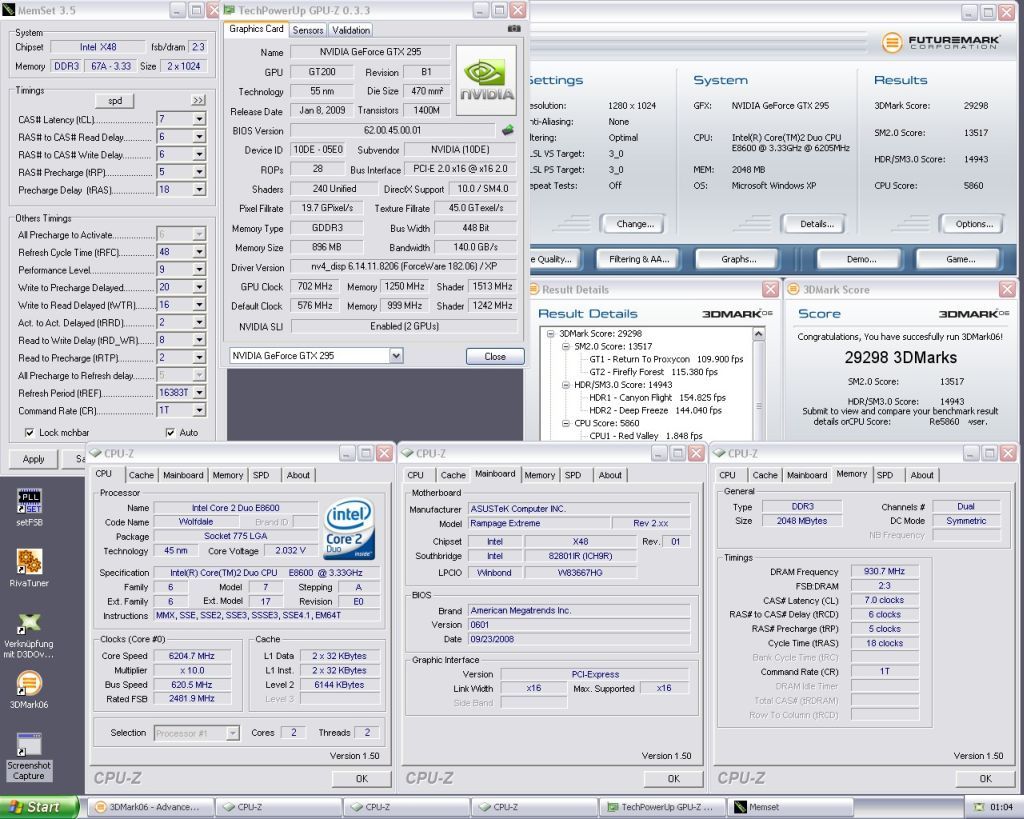This screenshot has height=819, width=1024.
Task: Open the CAS# Latency (tCL) dropdown
Action: pos(198,119)
